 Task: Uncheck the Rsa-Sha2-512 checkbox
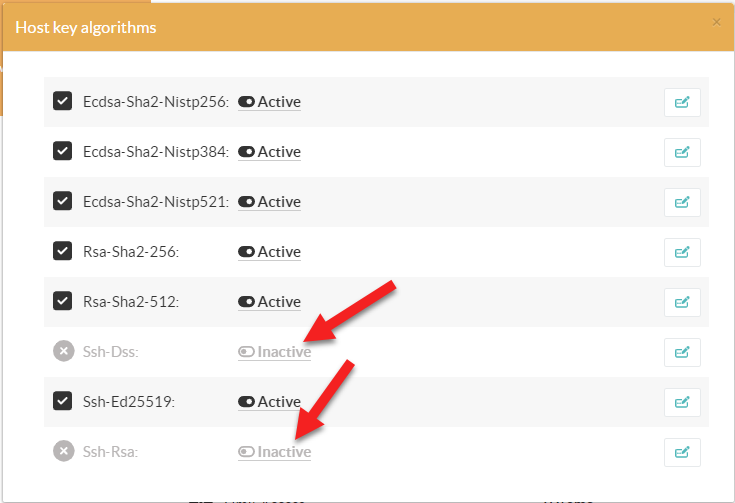pos(62,301)
